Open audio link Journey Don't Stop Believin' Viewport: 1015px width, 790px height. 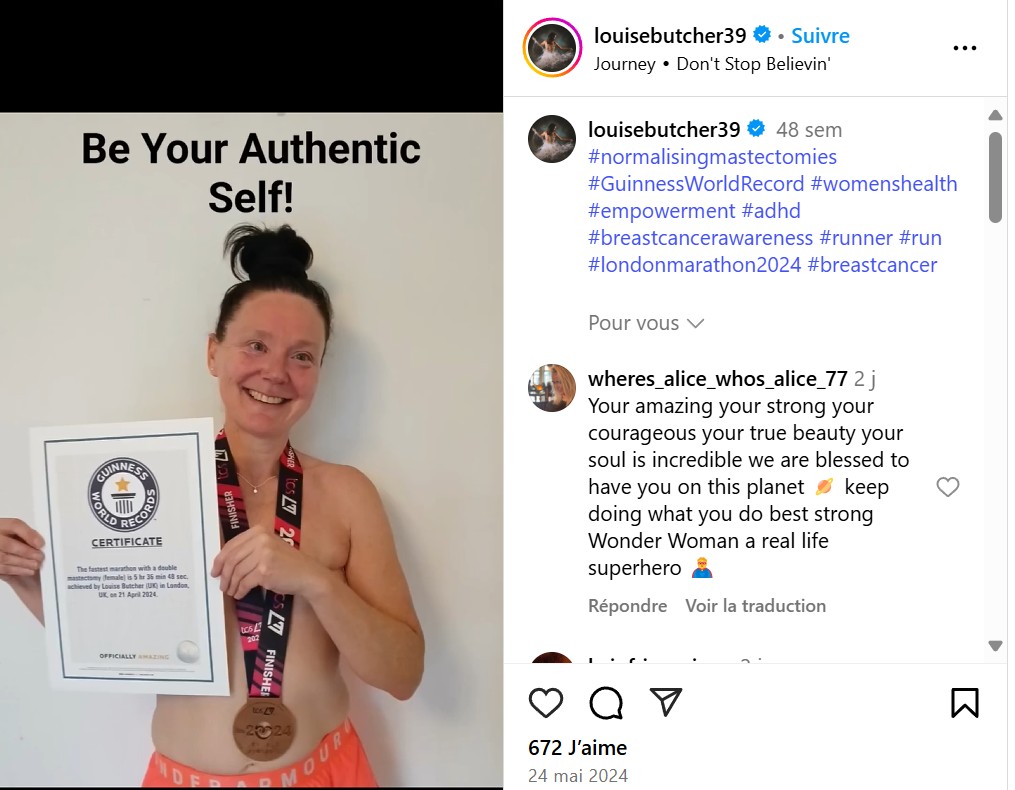tap(712, 64)
